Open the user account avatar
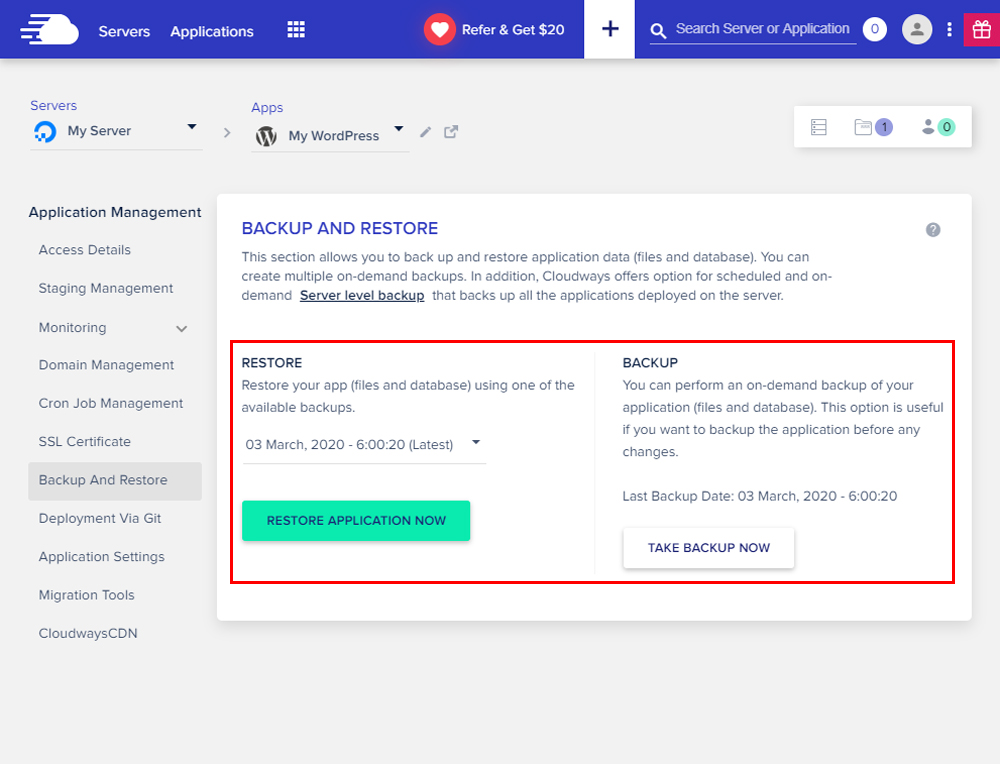Viewport: 1000px width, 764px height. [917, 29]
